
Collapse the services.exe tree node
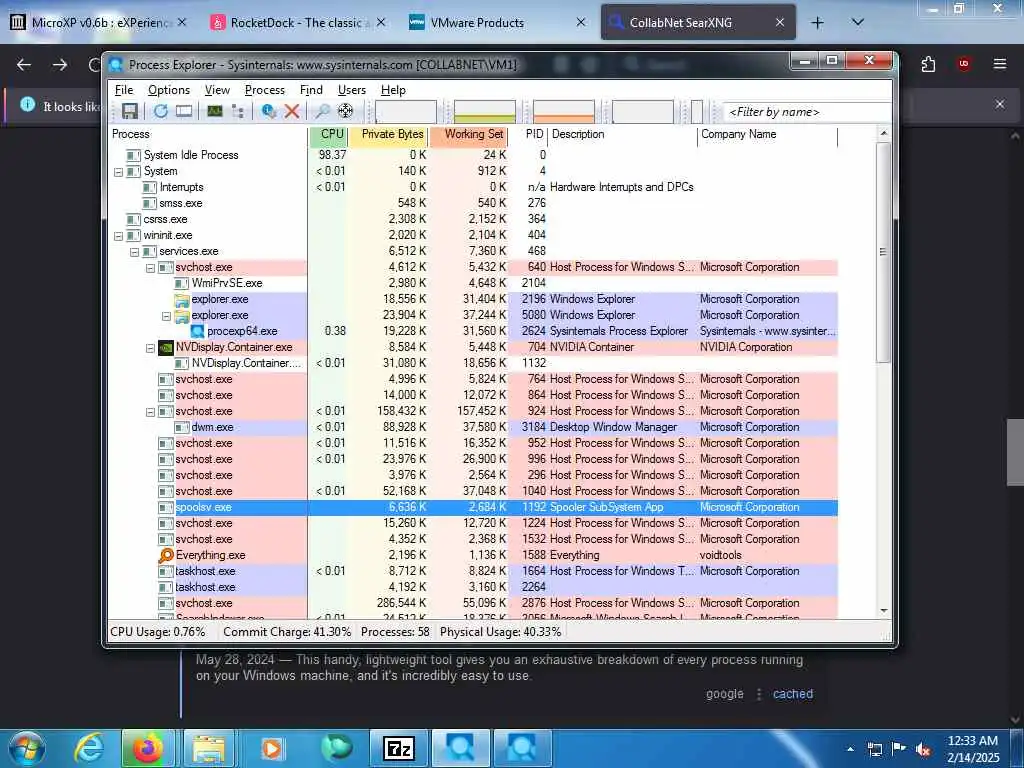(135, 251)
